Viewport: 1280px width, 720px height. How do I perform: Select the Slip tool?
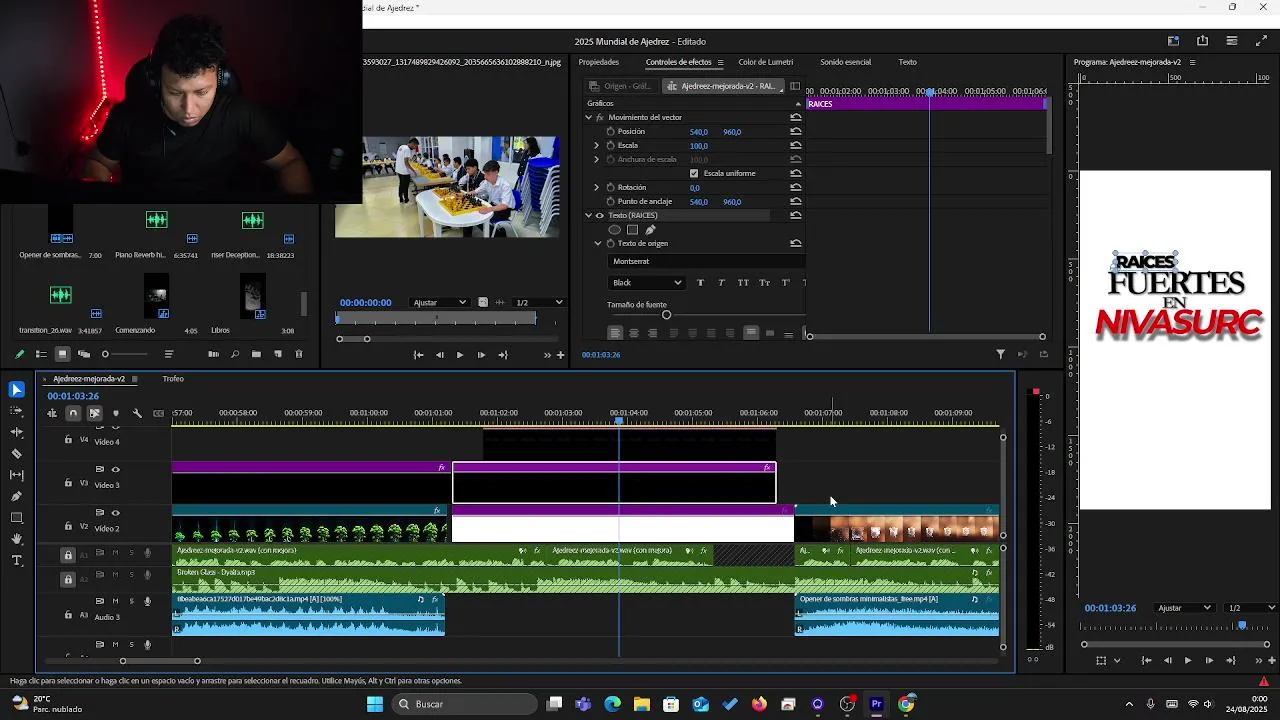pos(17,475)
